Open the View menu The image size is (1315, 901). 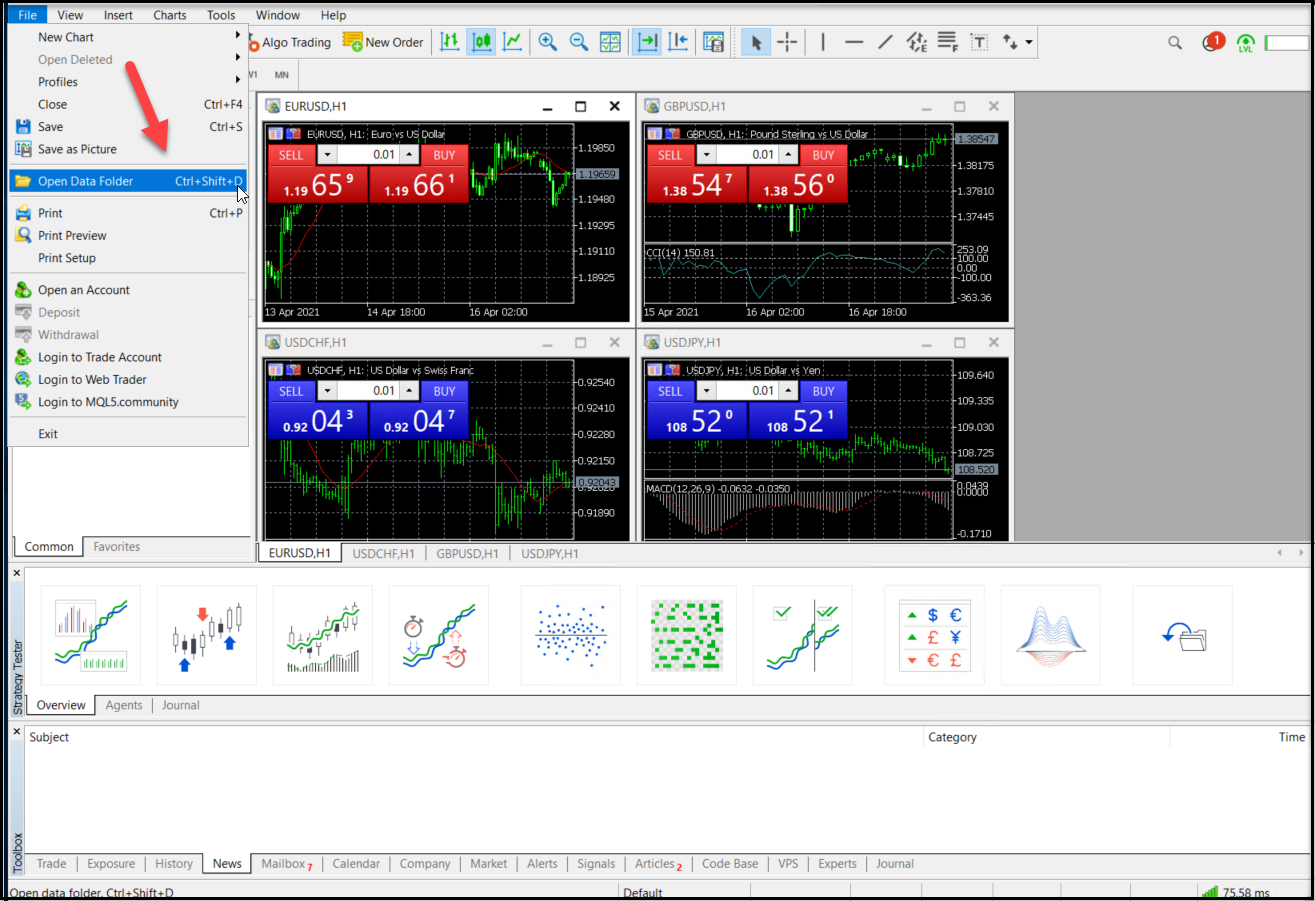[70, 15]
